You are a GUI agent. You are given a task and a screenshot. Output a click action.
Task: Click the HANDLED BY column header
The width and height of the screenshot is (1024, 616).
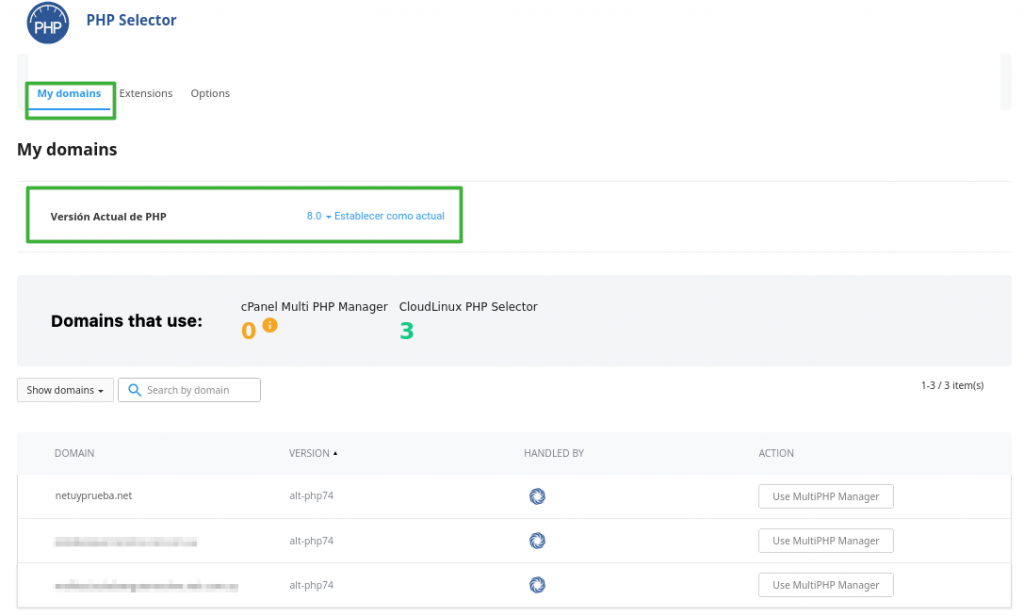pyautogui.click(x=554, y=453)
